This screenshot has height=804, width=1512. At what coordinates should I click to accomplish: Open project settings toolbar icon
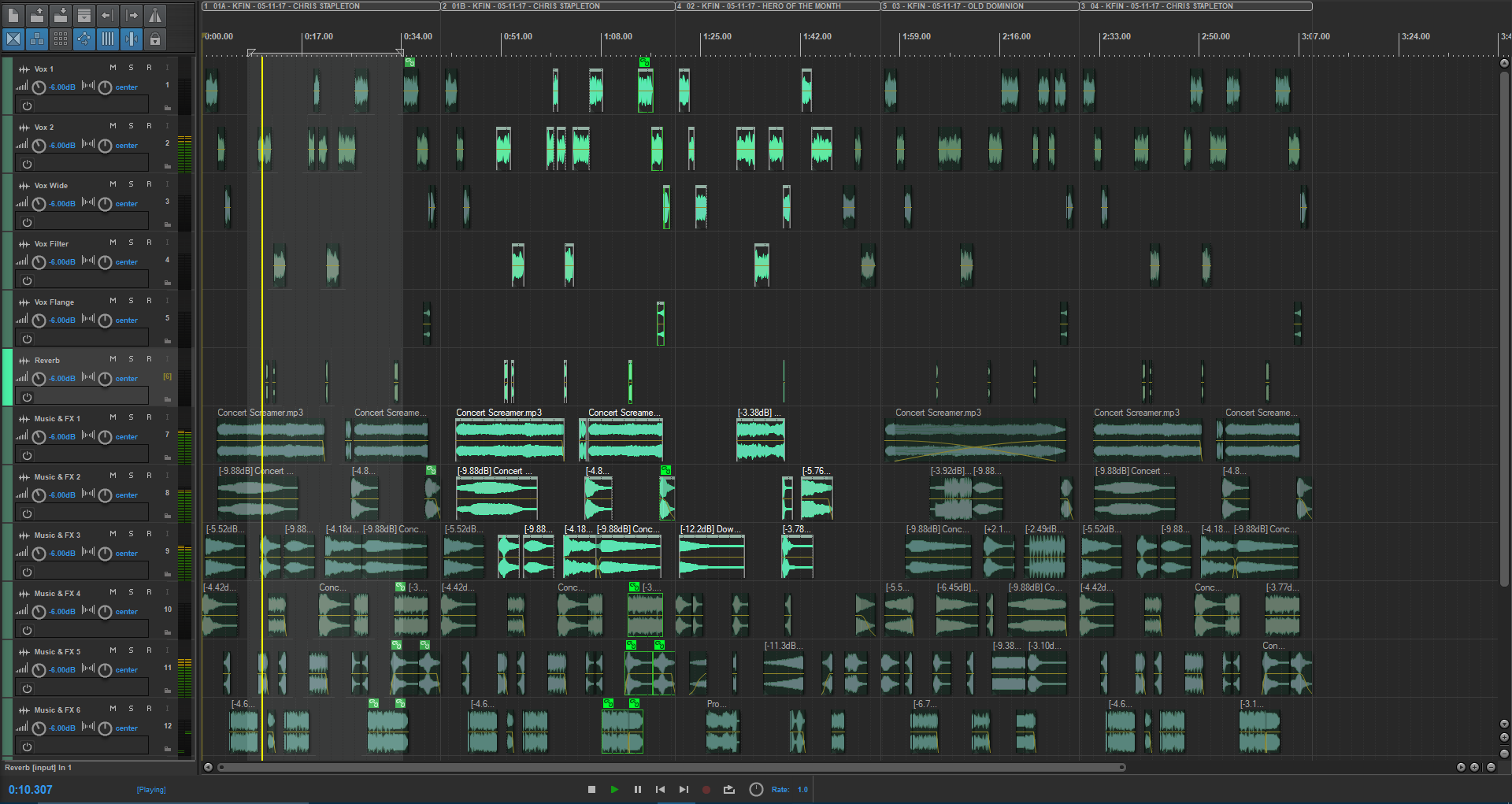(x=84, y=15)
